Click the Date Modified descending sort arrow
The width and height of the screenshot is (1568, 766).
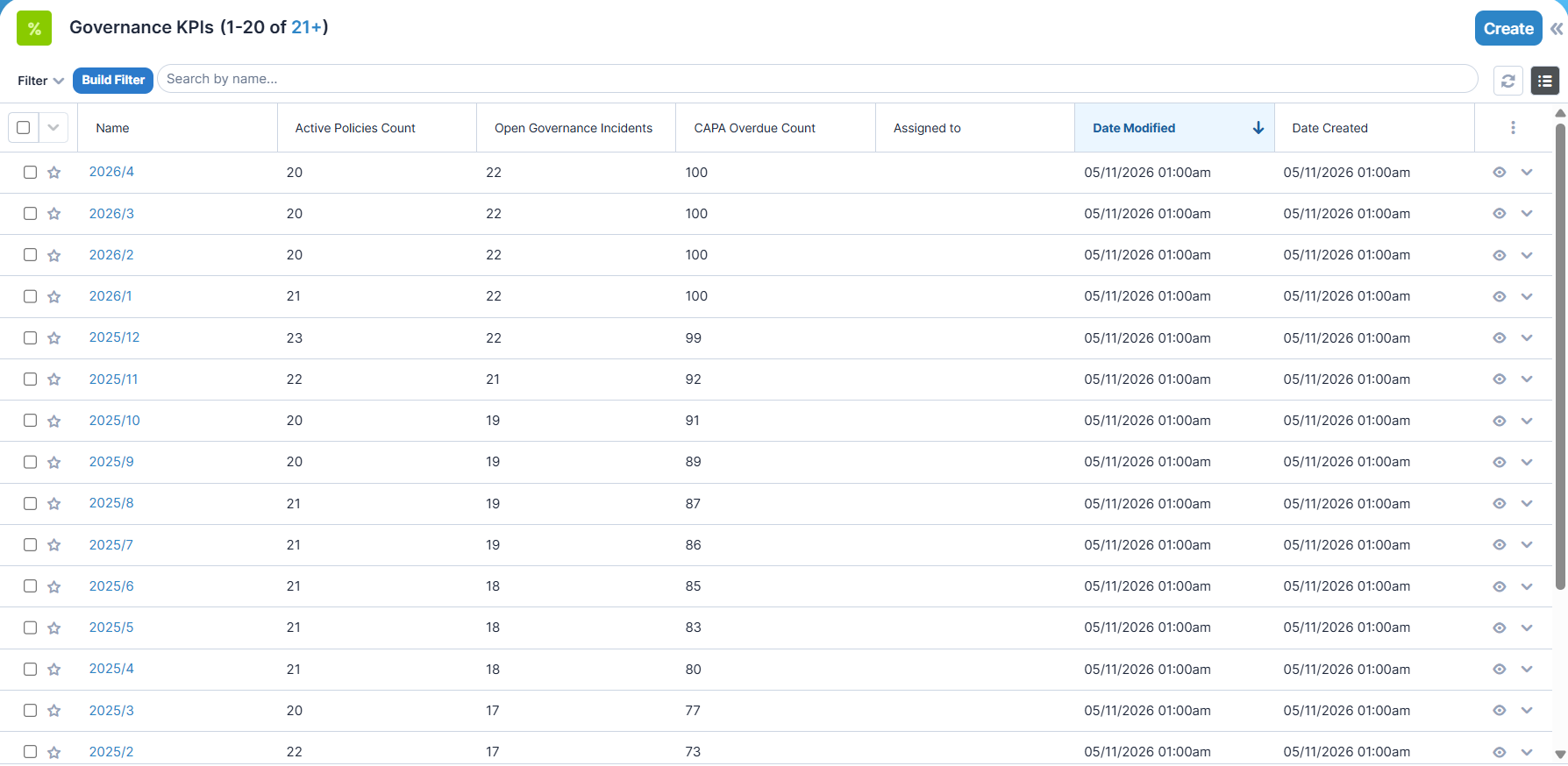[1258, 128]
